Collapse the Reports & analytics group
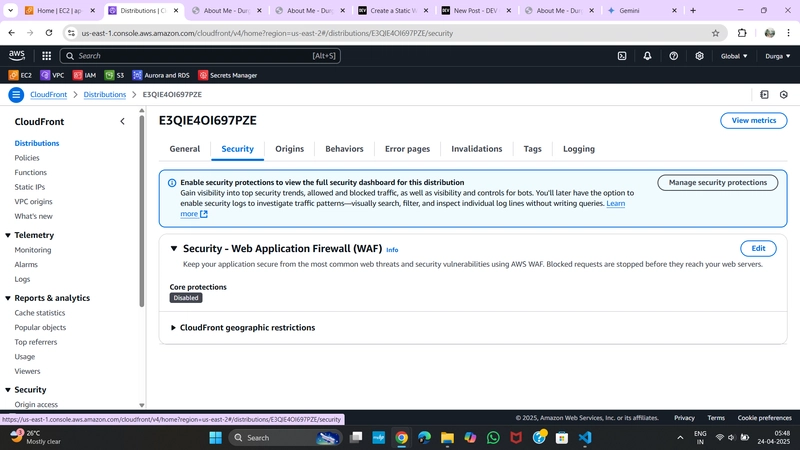Viewport: 800px width, 450px height. (8, 298)
